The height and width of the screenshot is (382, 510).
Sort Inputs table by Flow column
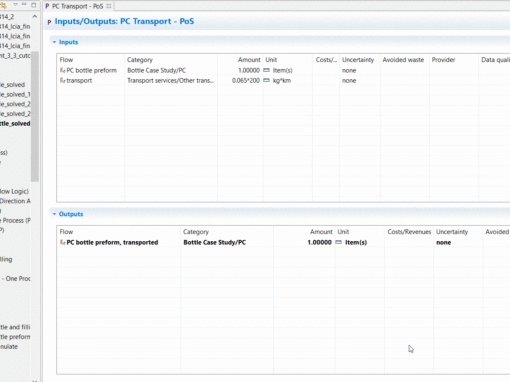pyautogui.click(x=66, y=60)
